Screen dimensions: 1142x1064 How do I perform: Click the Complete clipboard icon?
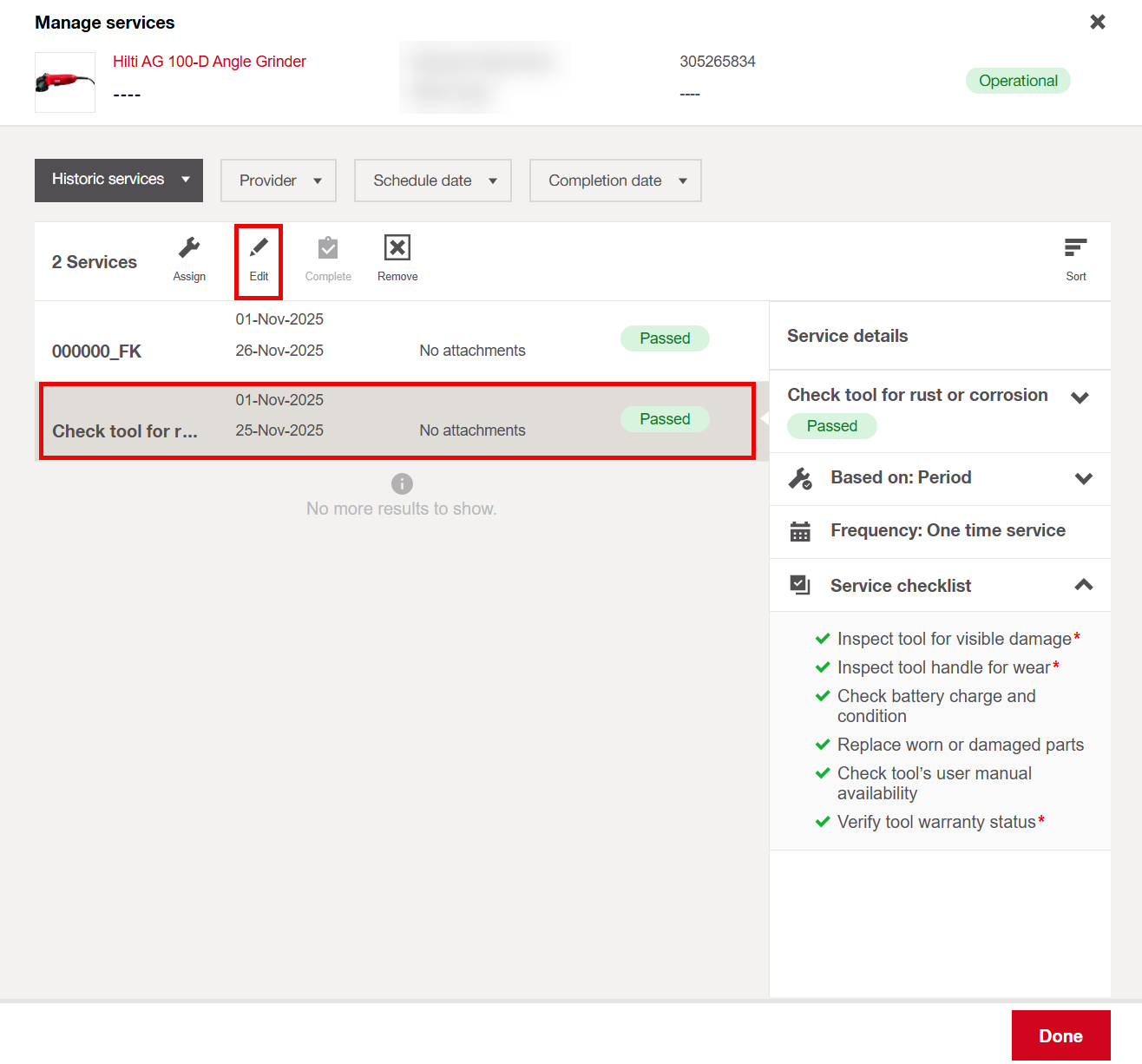coord(328,249)
